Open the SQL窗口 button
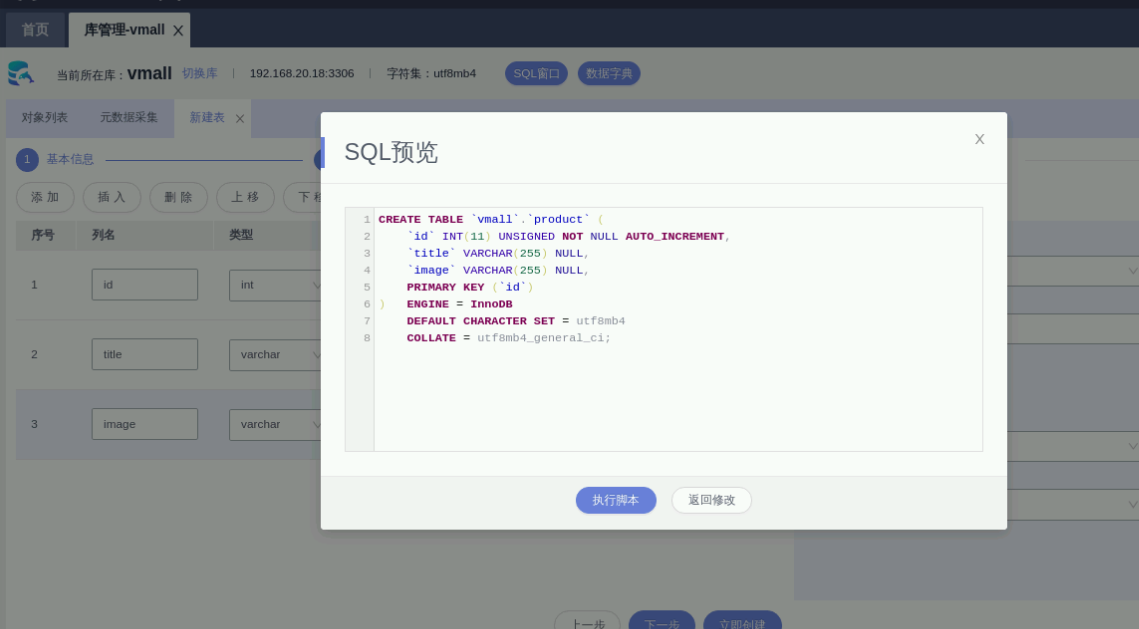The image size is (1139, 629). [x=536, y=73]
